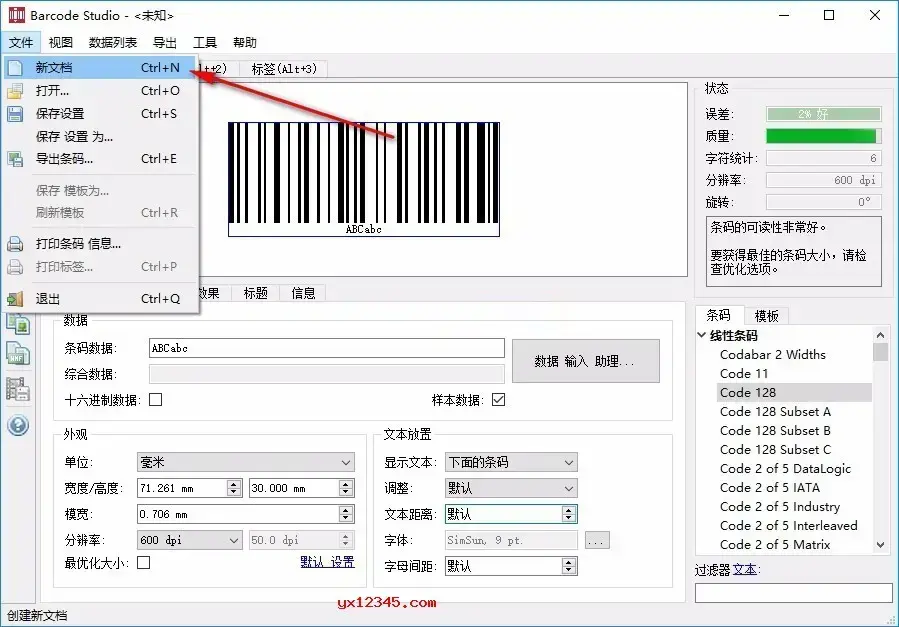899x627 pixels.
Task: Open help via the question mark icon
Action: tap(18, 425)
